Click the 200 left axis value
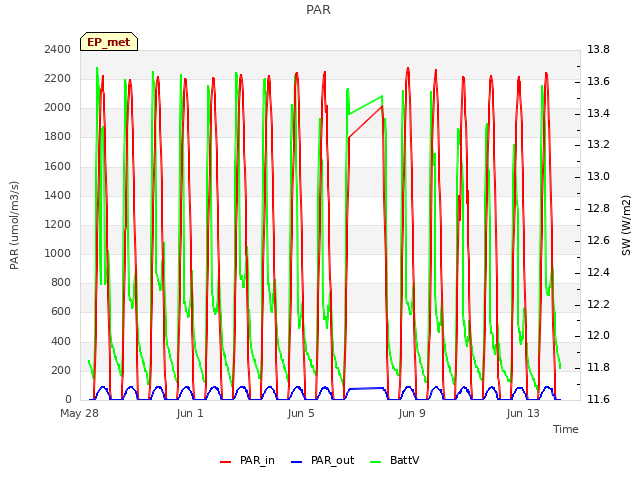 (x=61, y=370)
